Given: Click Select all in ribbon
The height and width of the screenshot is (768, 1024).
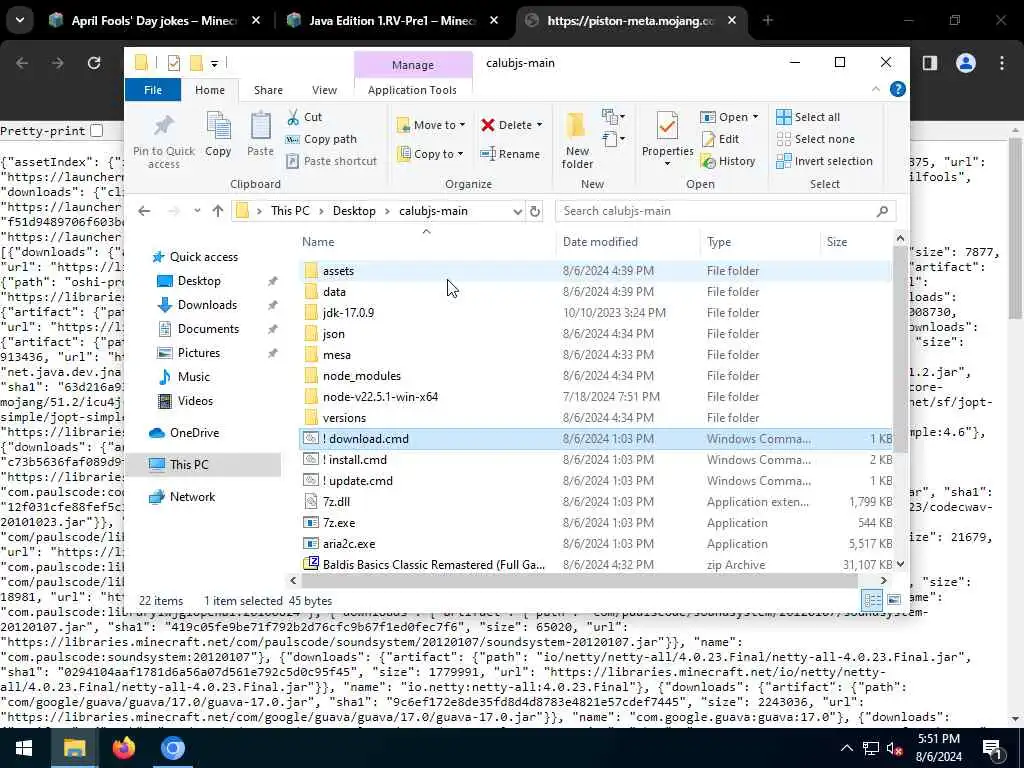Looking at the screenshot, I should [x=808, y=117].
